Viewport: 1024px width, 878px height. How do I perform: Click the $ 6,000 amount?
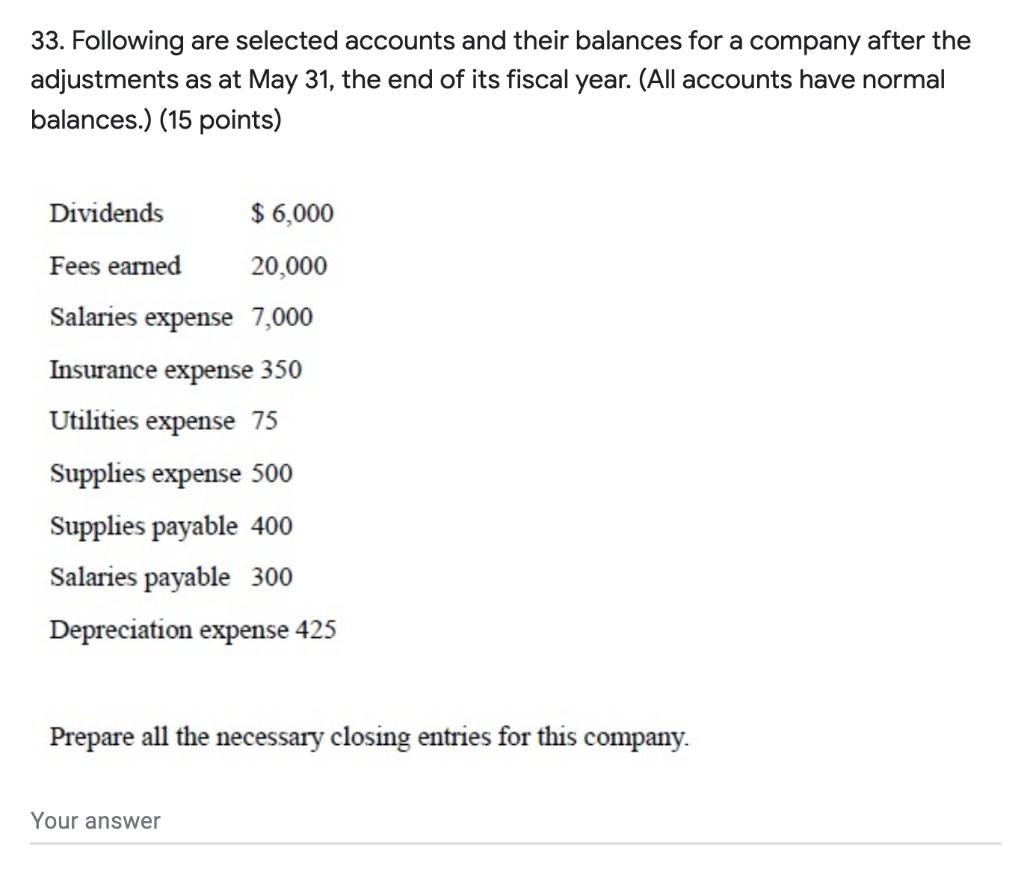point(293,213)
